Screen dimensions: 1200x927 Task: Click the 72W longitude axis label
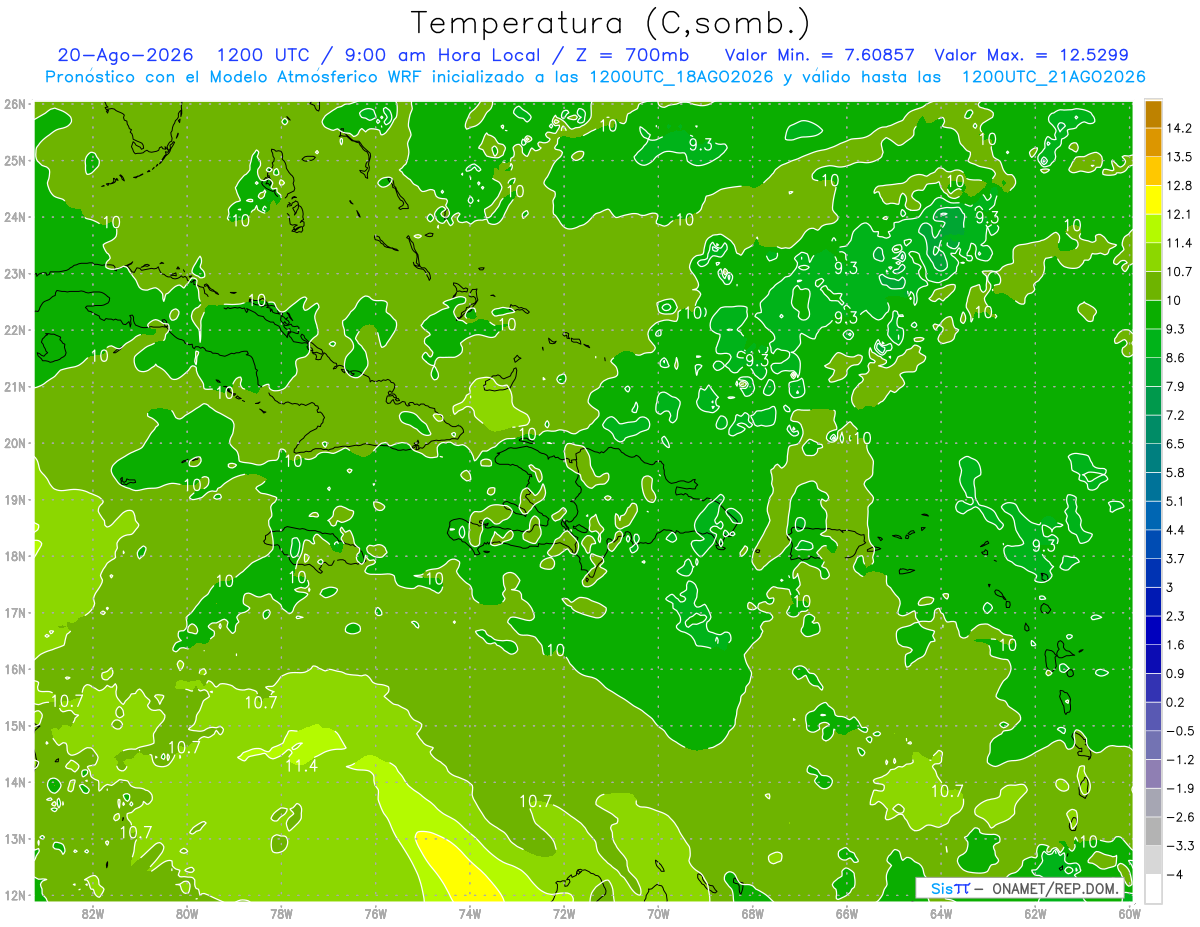pos(564,913)
